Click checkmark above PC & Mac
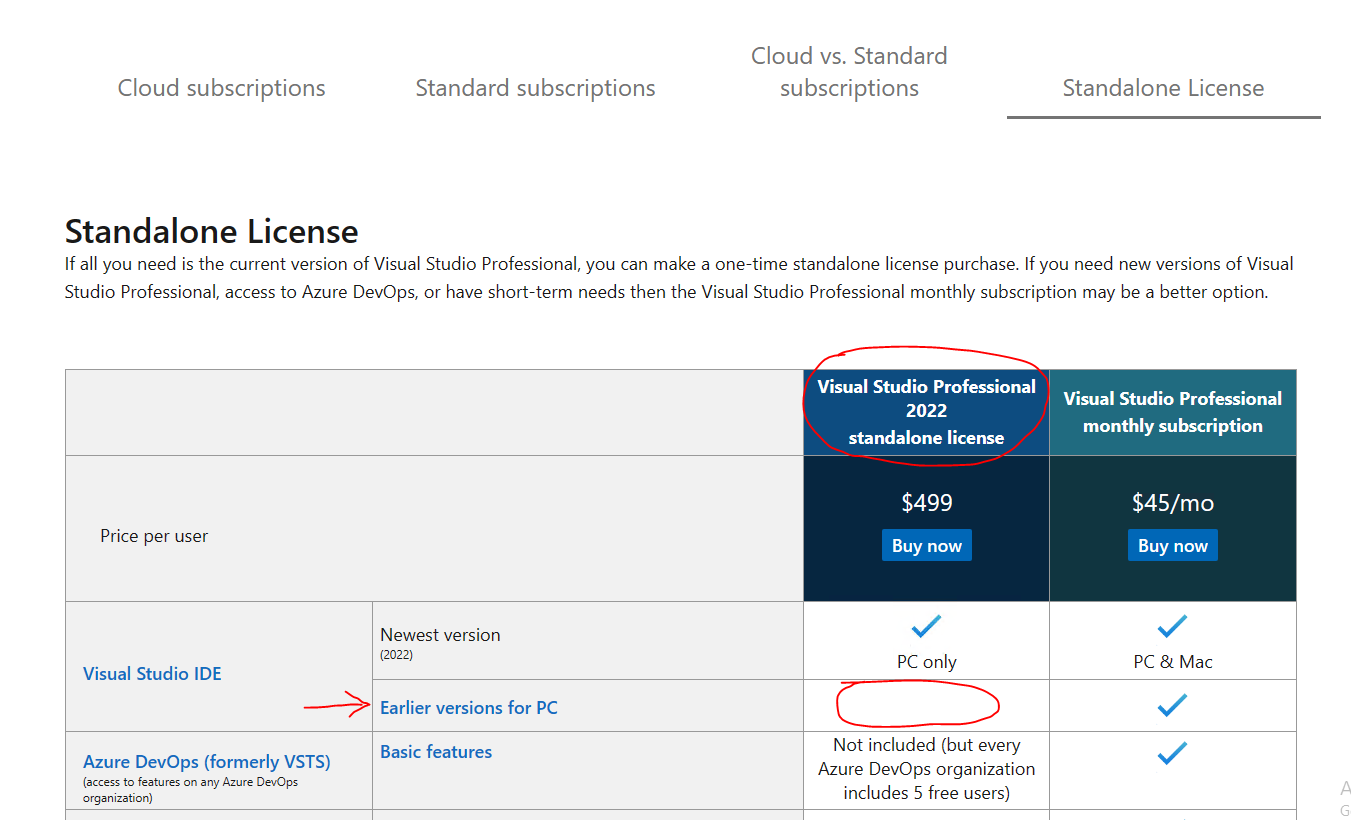The height and width of the screenshot is (820, 1351). click(x=1172, y=627)
